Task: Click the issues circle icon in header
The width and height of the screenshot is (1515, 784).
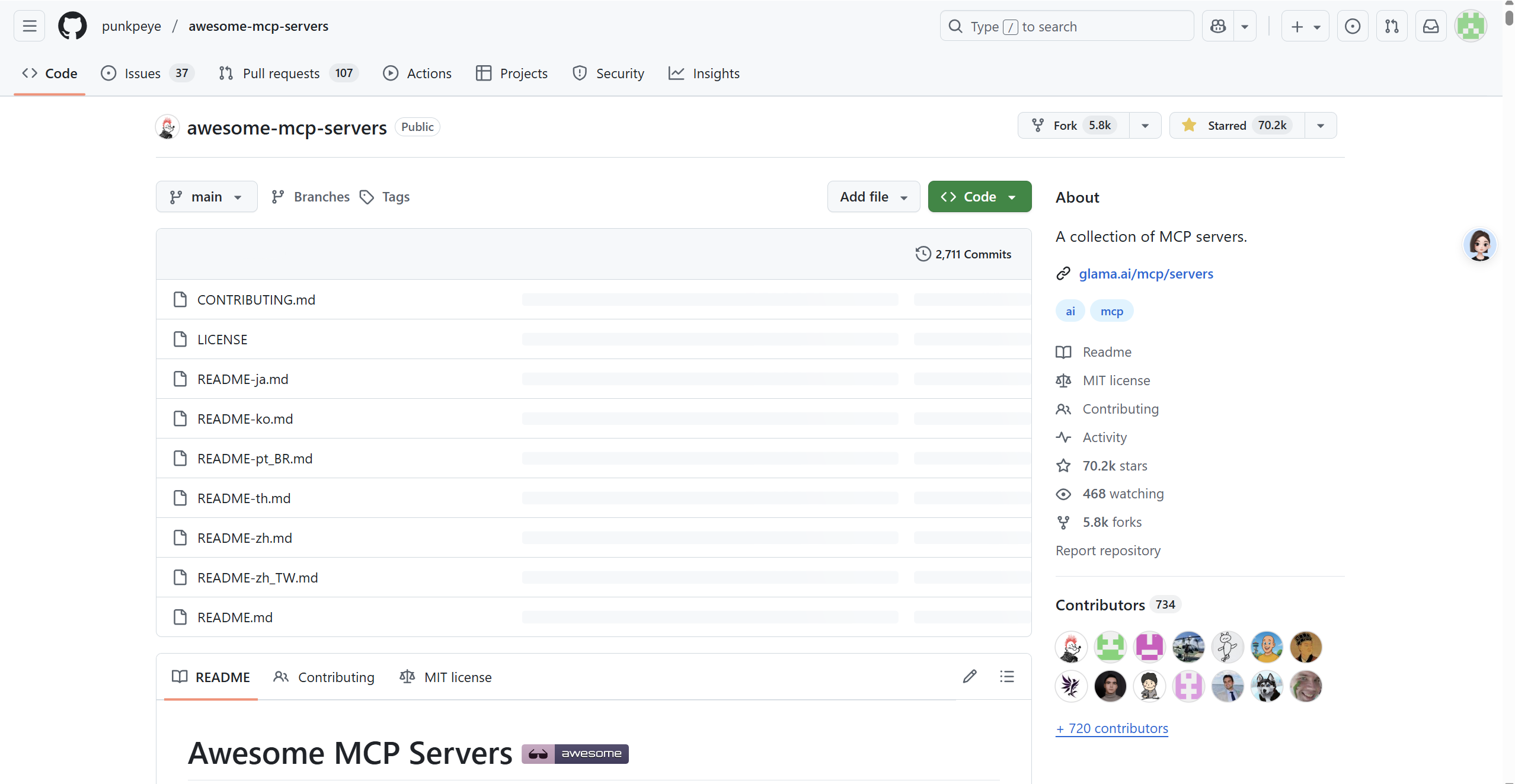Action: tap(1353, 26)
